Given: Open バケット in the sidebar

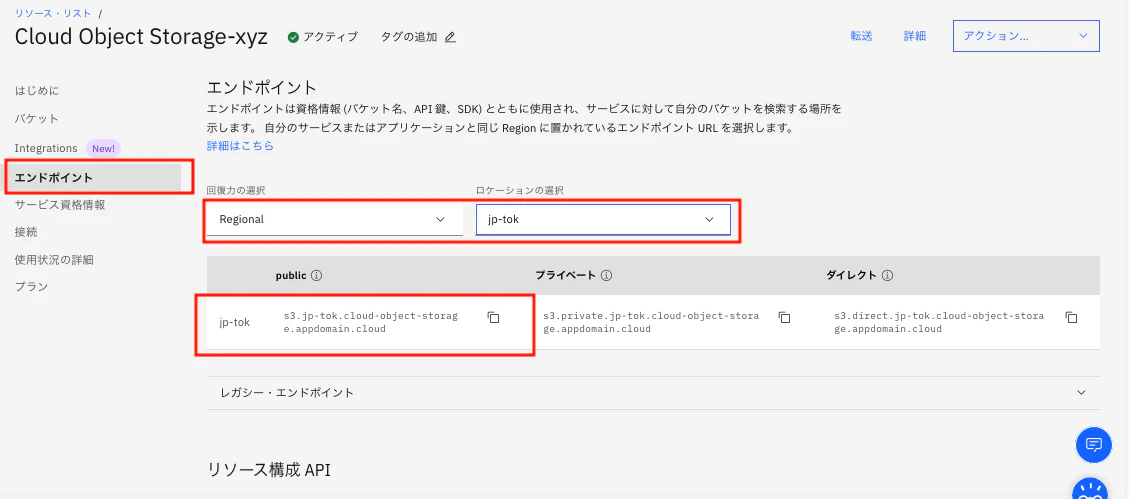Looking at the screenshot, I should pos(37,118).
